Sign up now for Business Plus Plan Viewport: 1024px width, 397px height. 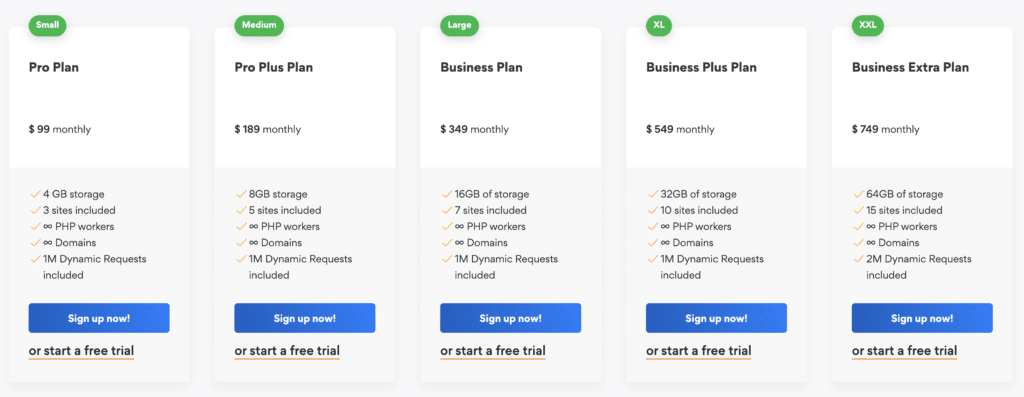click(716, 318)
